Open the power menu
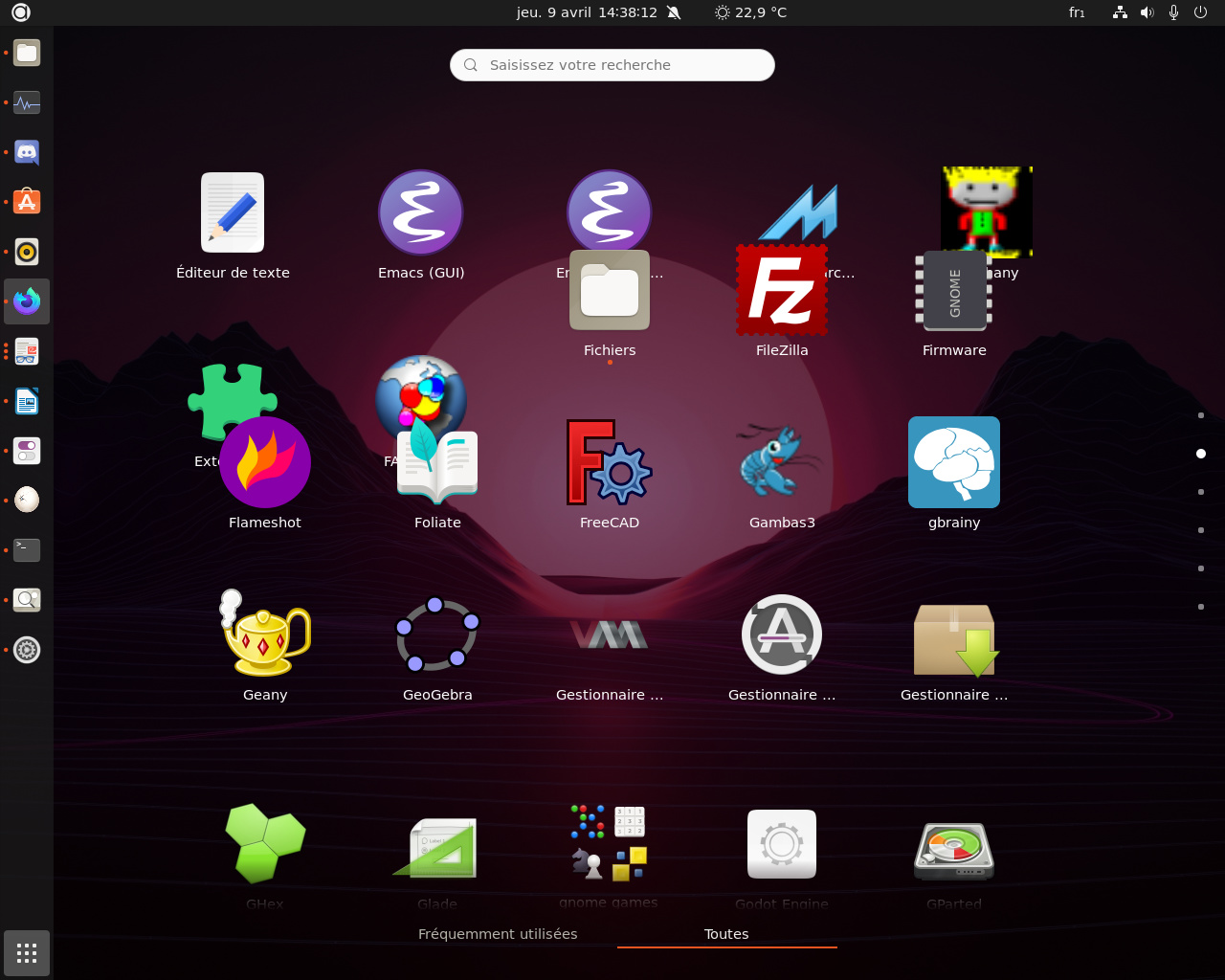This screenshot has width=1225, height=980. (x=1200, y=12)
